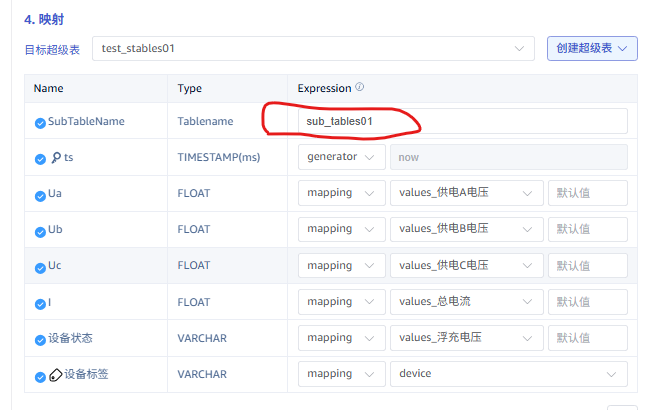Open the values_供电B电压 dropdown for Ub
The image size is (649, 410).
point(466,229)
